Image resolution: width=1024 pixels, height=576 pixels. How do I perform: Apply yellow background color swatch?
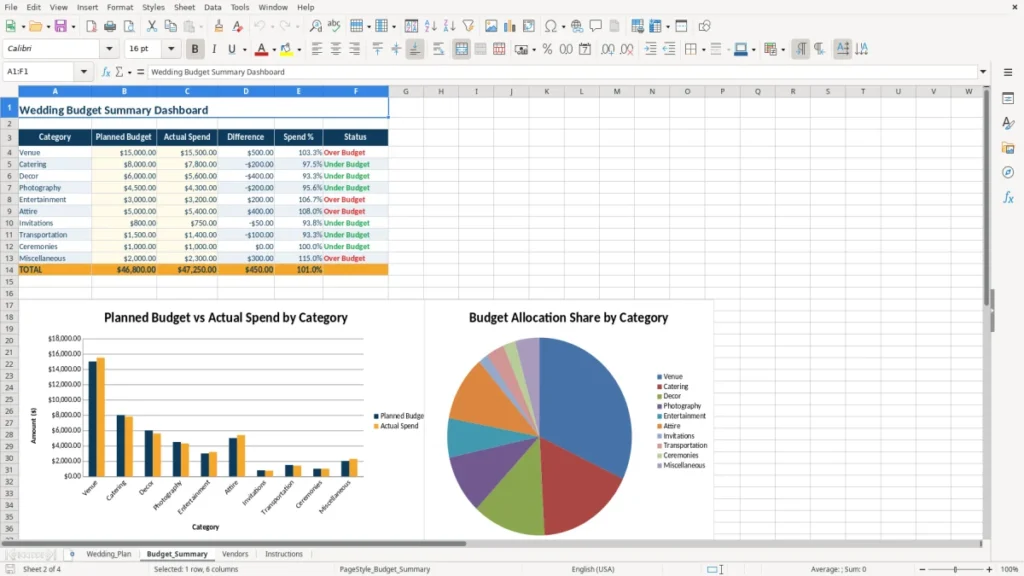pyautogui.click(x=286, y=49)
